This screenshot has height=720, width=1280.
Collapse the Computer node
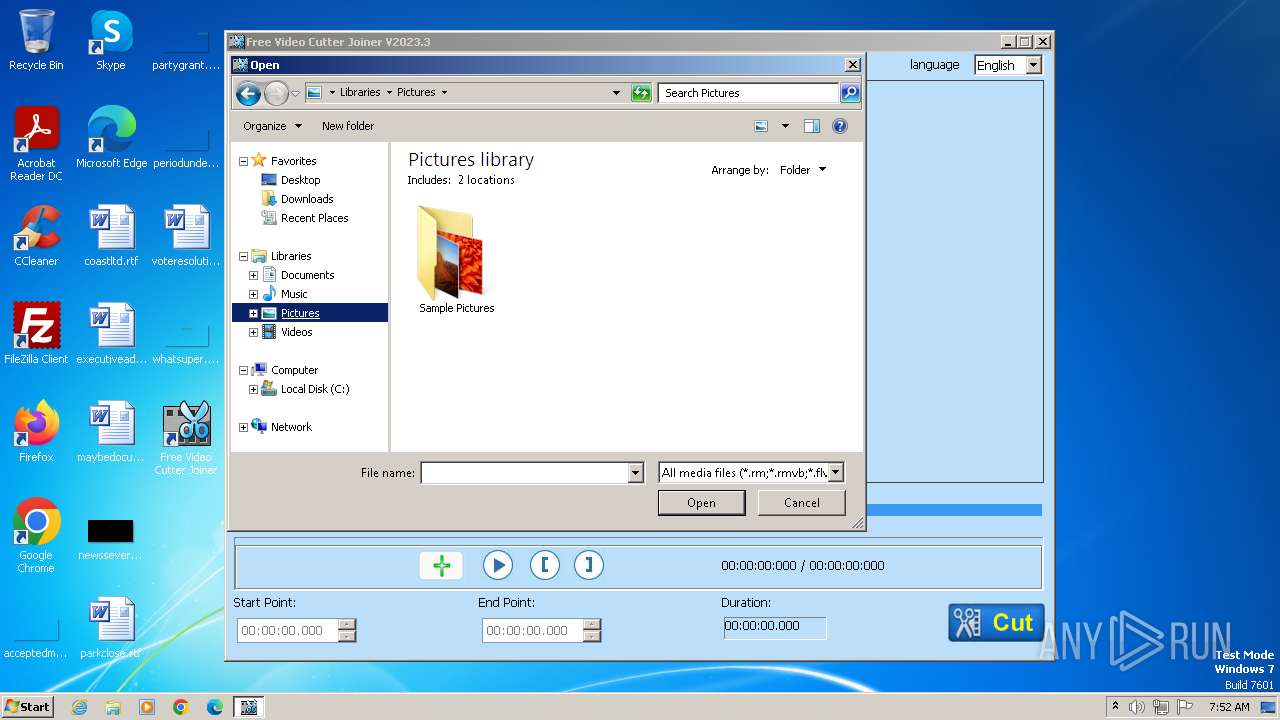(243, 370)
